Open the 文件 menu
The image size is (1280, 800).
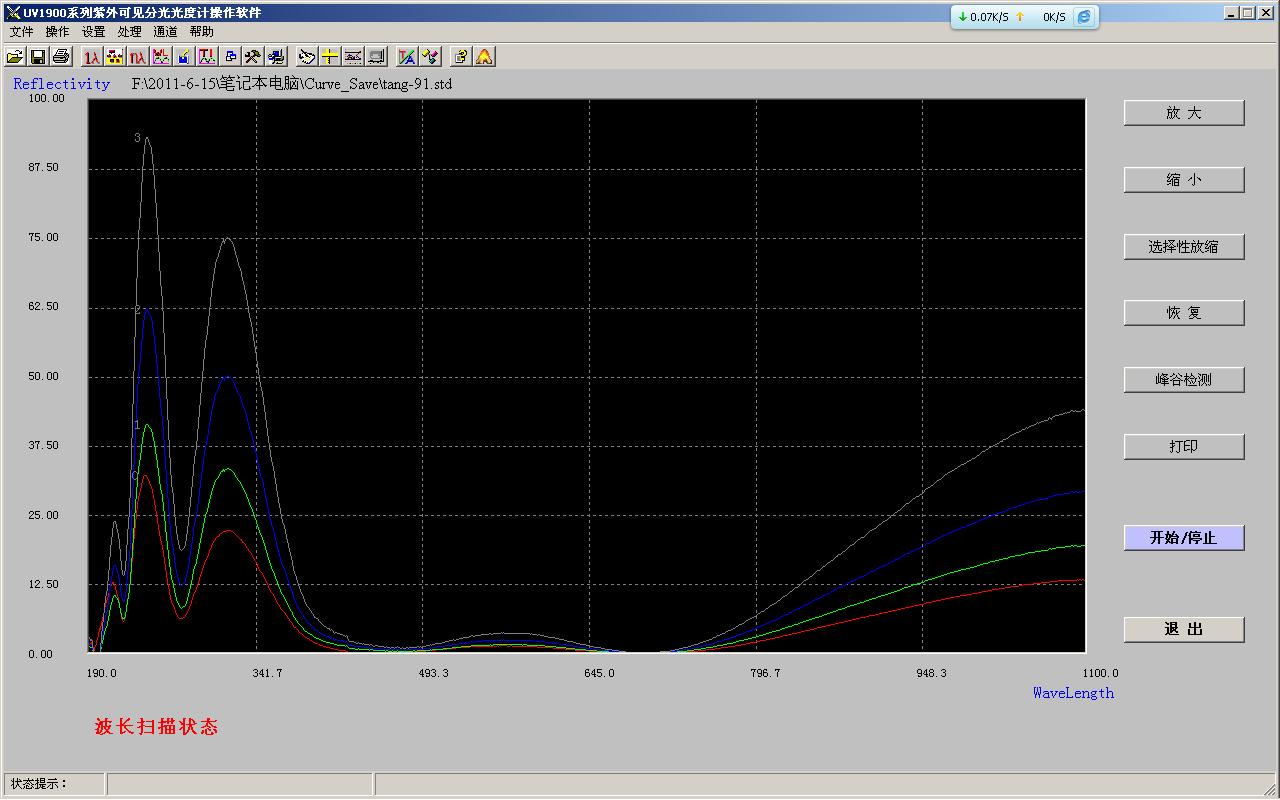pos(22,32)
